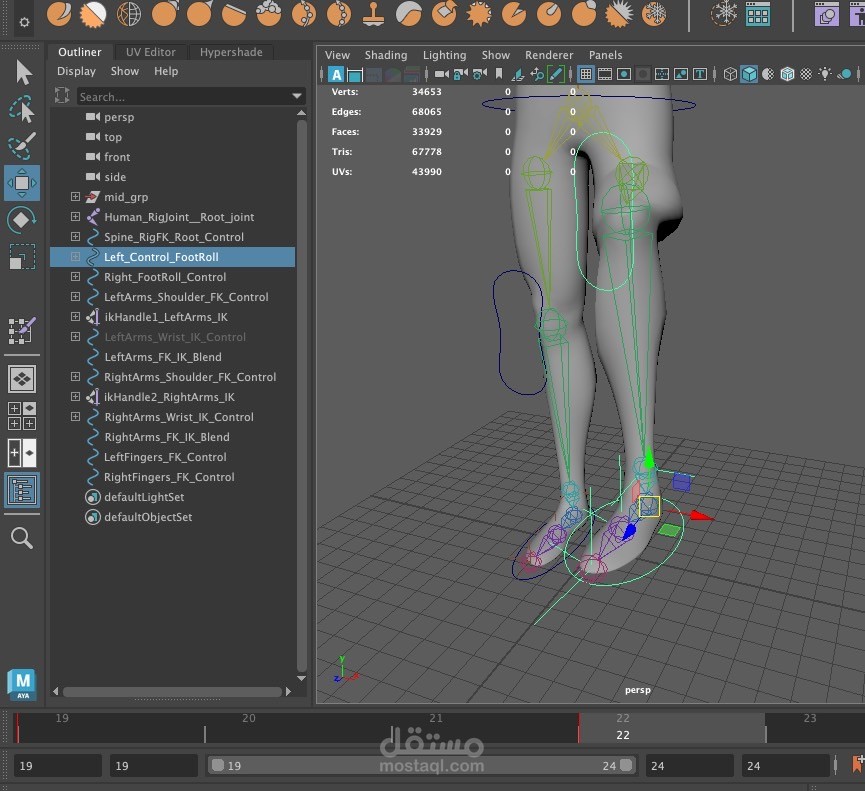
Task: Activate the Move tool
Action: click(x=22, y=183)
